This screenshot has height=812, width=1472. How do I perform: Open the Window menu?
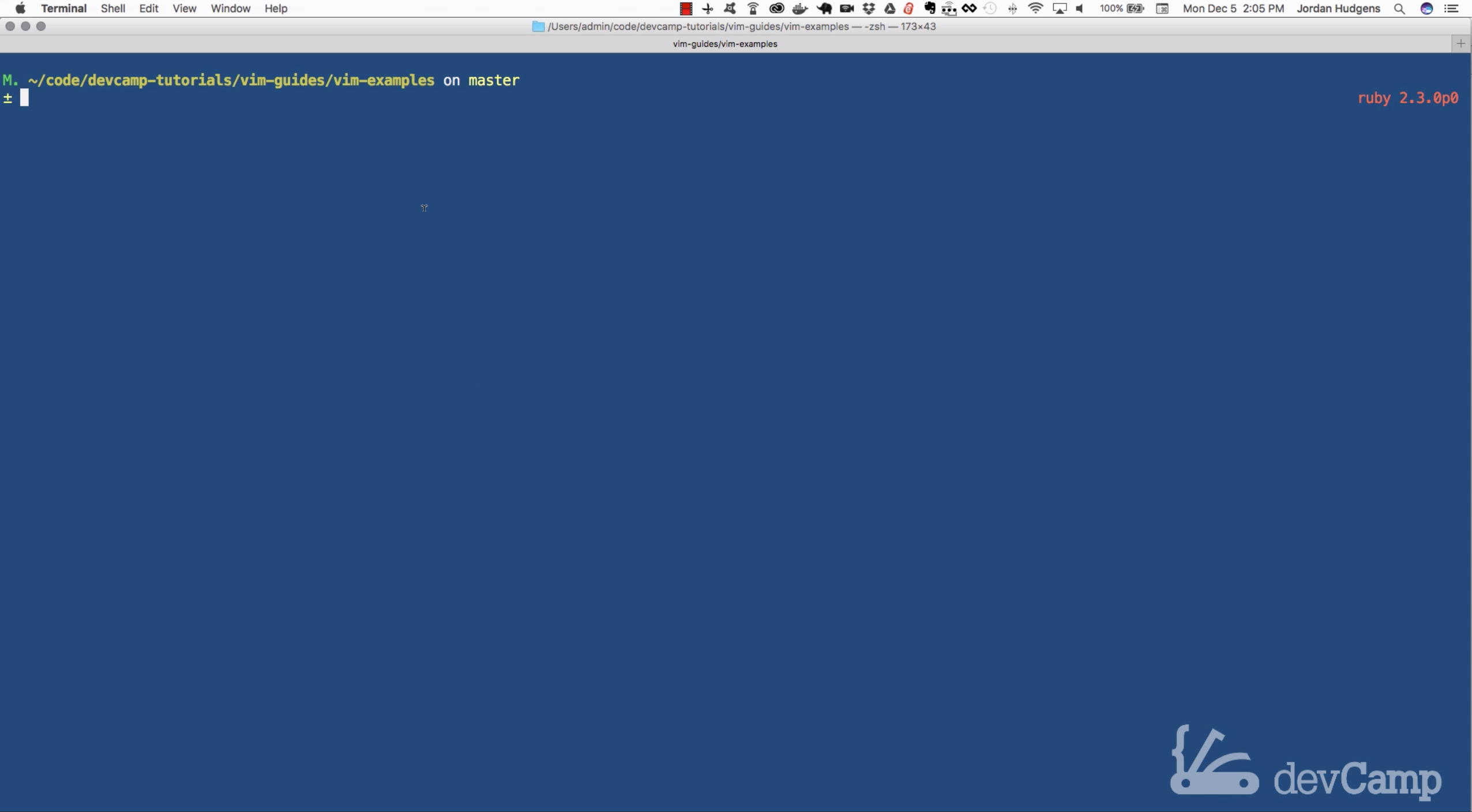pyautogui.click(x=230, y=9)
